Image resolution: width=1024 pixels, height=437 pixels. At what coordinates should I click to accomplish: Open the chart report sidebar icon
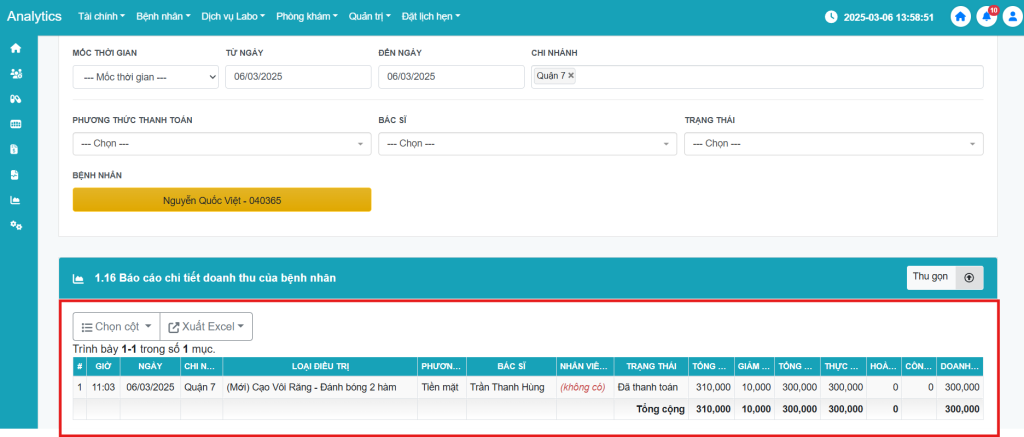tap(15, 200)
